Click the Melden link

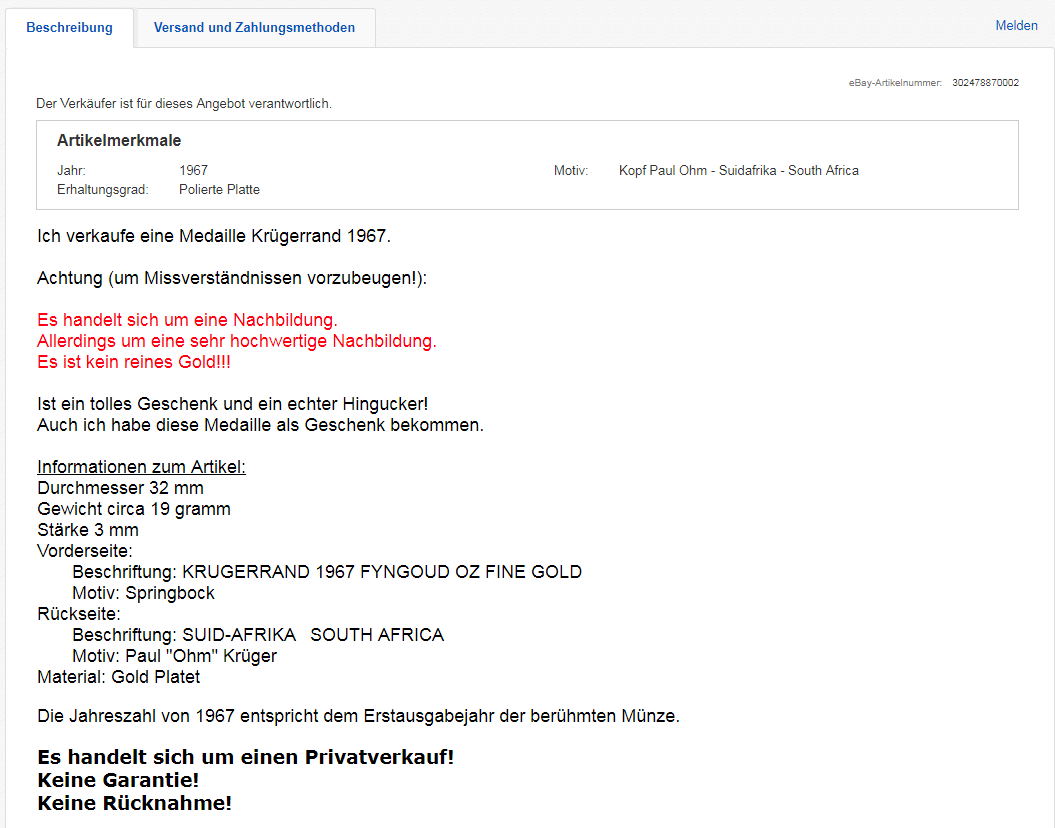[1016, 26]
